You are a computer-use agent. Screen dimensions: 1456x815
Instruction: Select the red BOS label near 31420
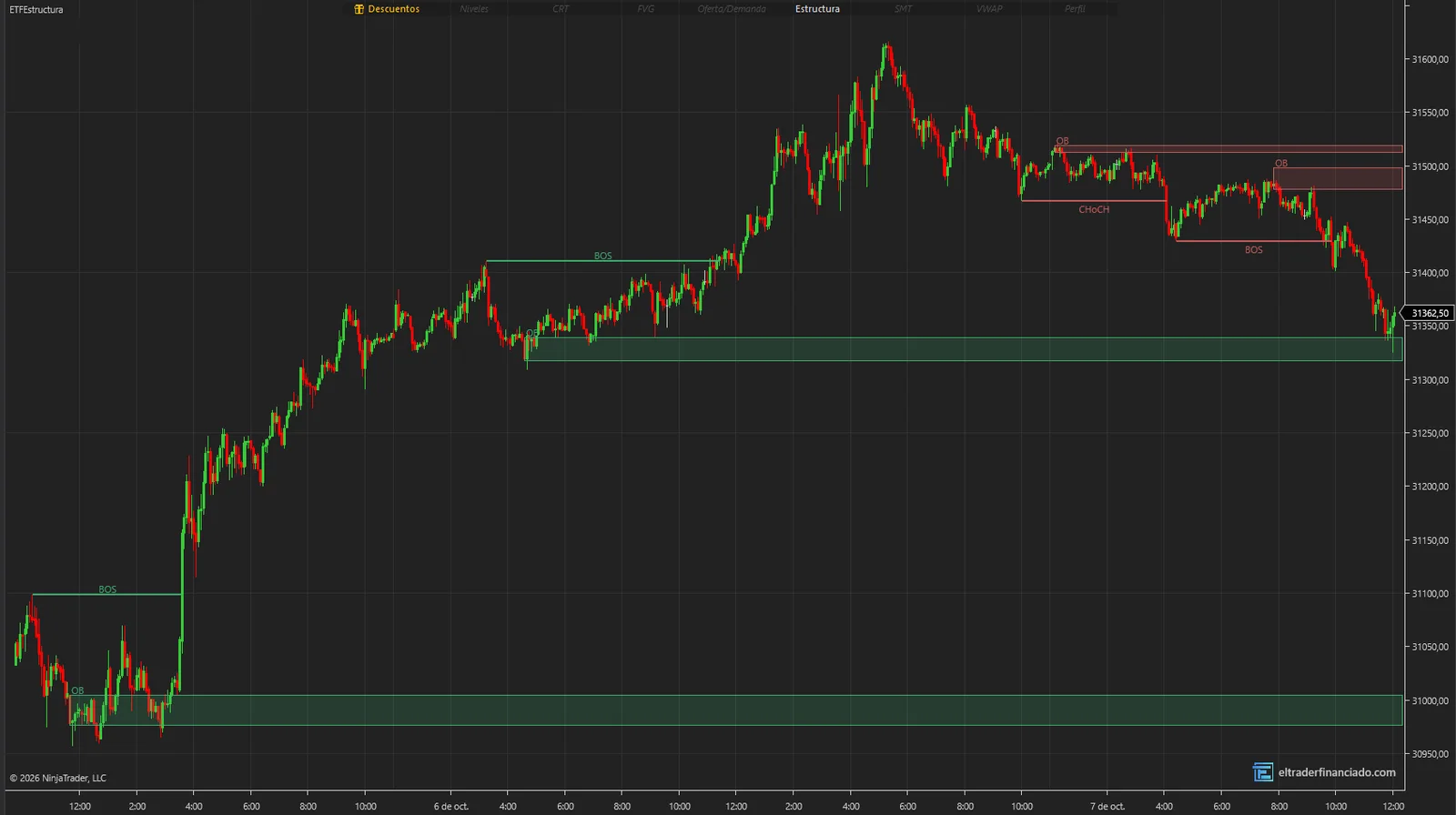[1254, 250]
